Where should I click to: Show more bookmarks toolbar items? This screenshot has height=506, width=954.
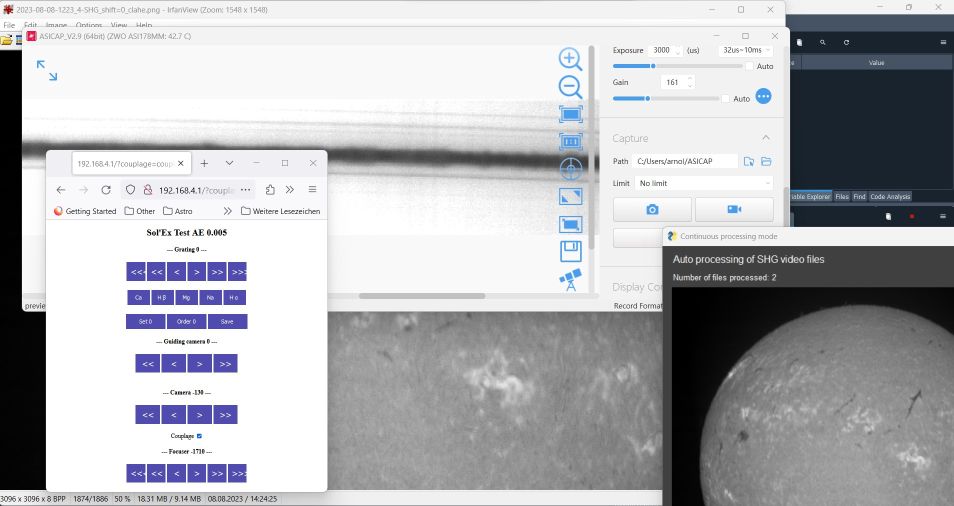coord(228,211)
